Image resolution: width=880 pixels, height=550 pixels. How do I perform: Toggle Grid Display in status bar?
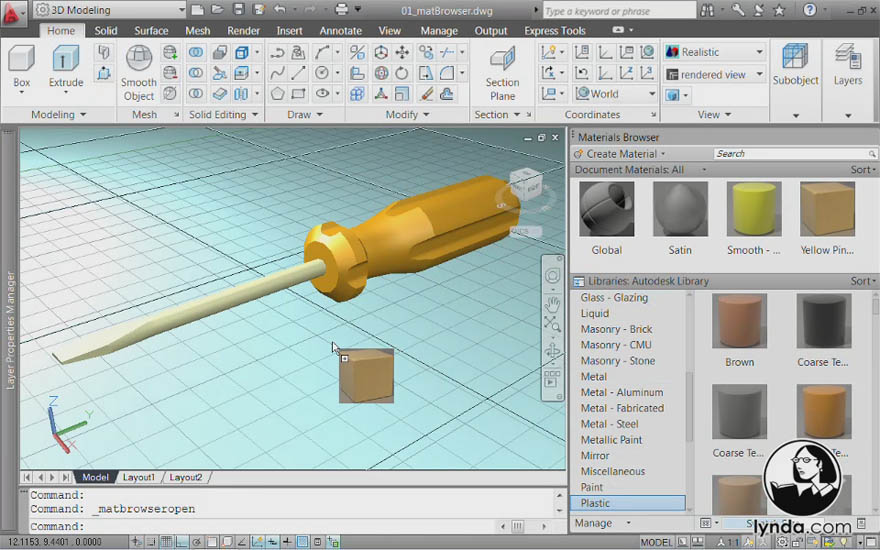(167, 542)
